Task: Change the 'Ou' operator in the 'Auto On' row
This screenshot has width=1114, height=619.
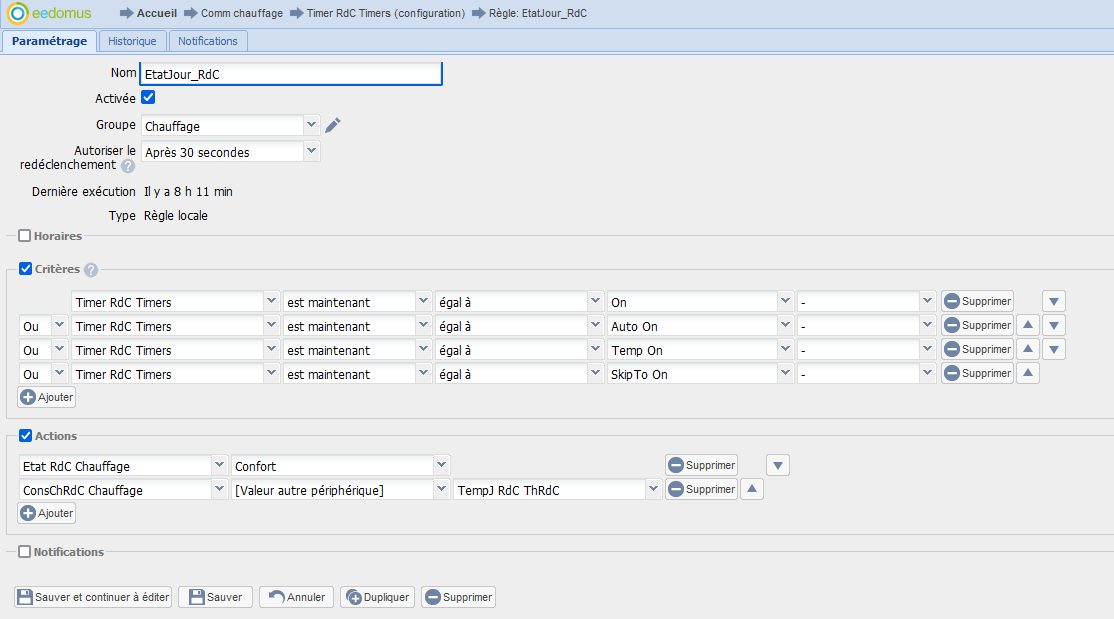Action: click(x=60, y=325)
